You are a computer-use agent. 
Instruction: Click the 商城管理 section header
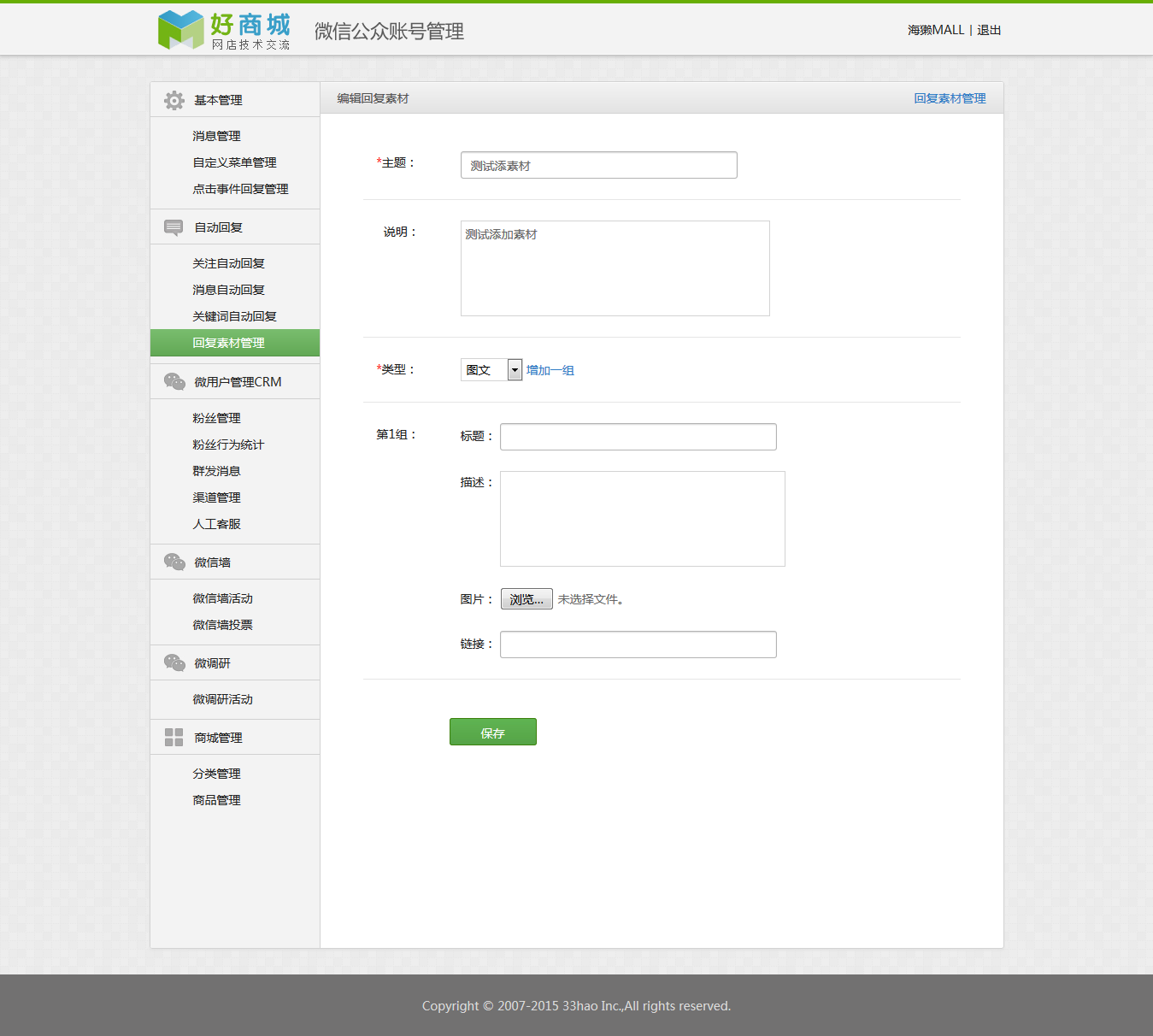pyautogui.click(x=235, y=737)
